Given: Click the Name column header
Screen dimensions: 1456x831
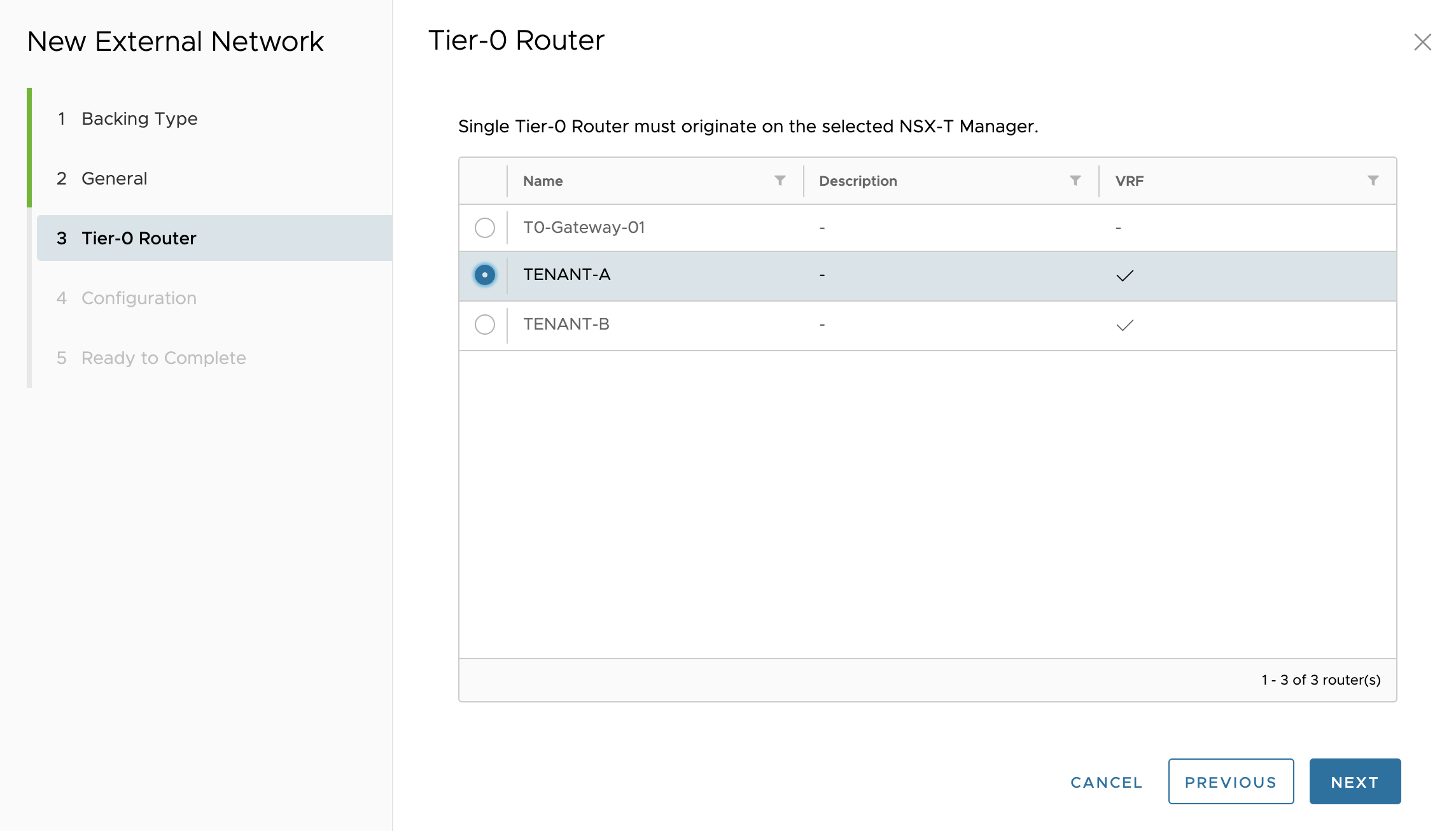Looking at the screenshot, I should (x=543, y=181).
